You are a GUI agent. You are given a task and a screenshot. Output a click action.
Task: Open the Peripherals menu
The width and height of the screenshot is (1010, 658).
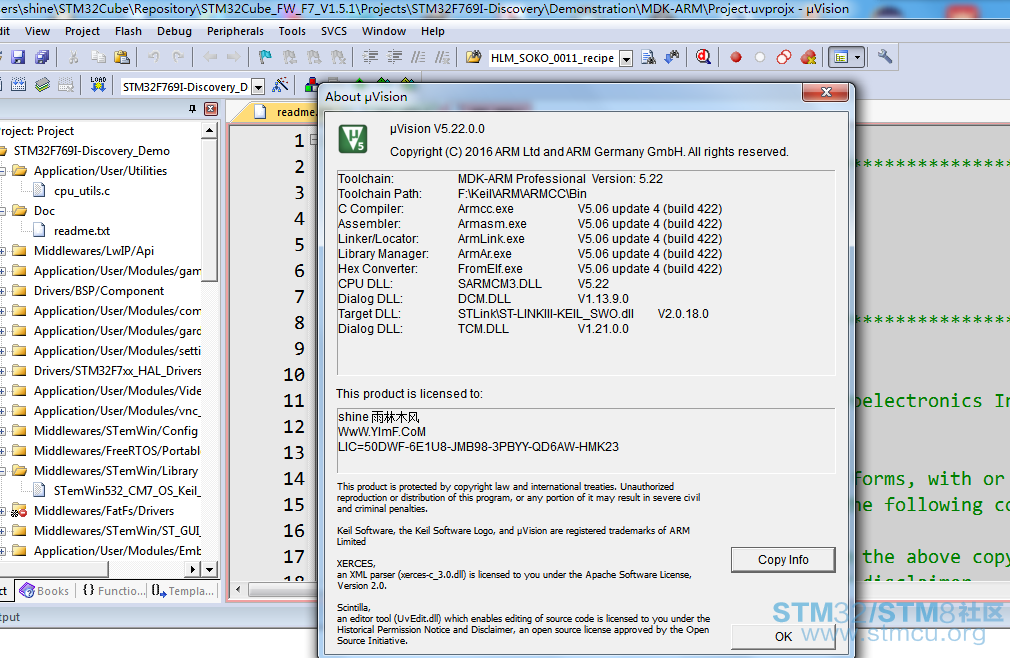235,31
